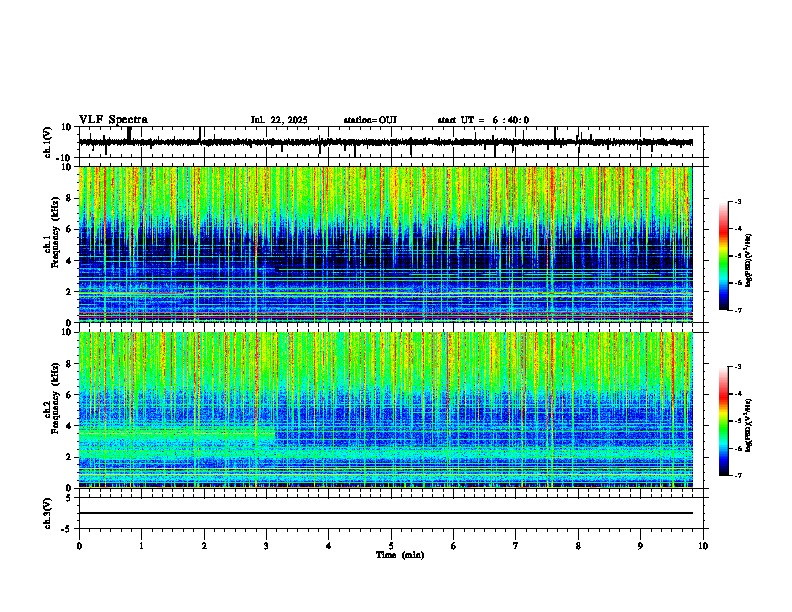Click the '-7' value on ch.2 colorbar
Image resolution: width=792 pixels, height=612 pixels.
point(737,475)
